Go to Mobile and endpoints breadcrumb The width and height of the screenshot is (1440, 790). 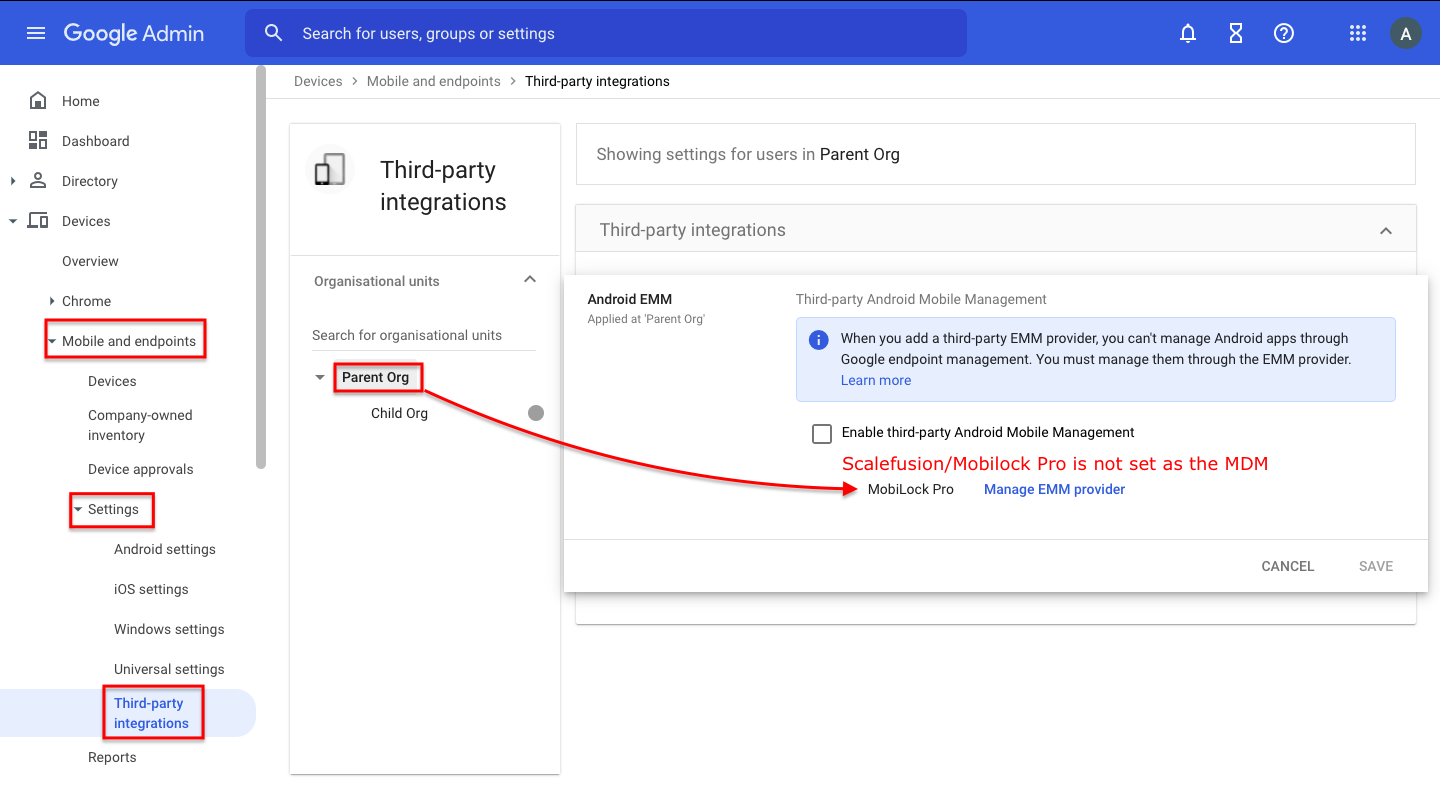point(434,81)
